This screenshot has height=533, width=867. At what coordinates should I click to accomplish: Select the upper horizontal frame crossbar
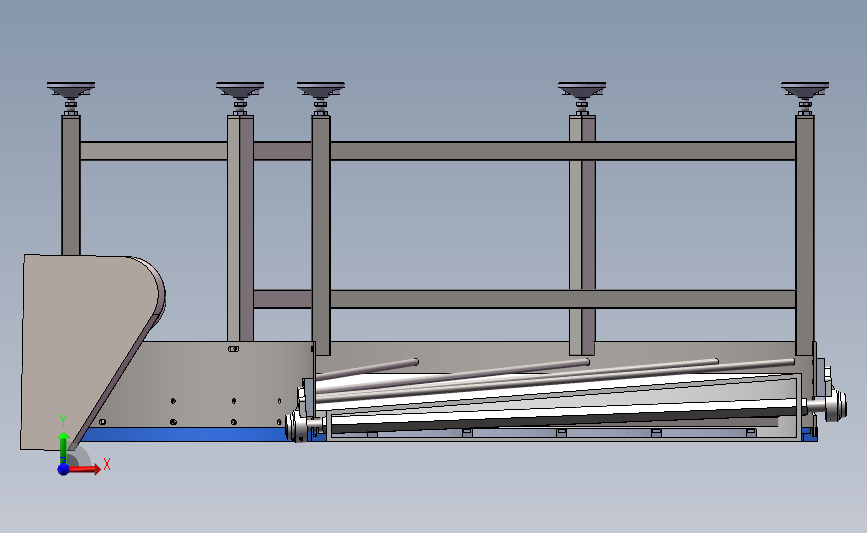click(x=437, y=151)
